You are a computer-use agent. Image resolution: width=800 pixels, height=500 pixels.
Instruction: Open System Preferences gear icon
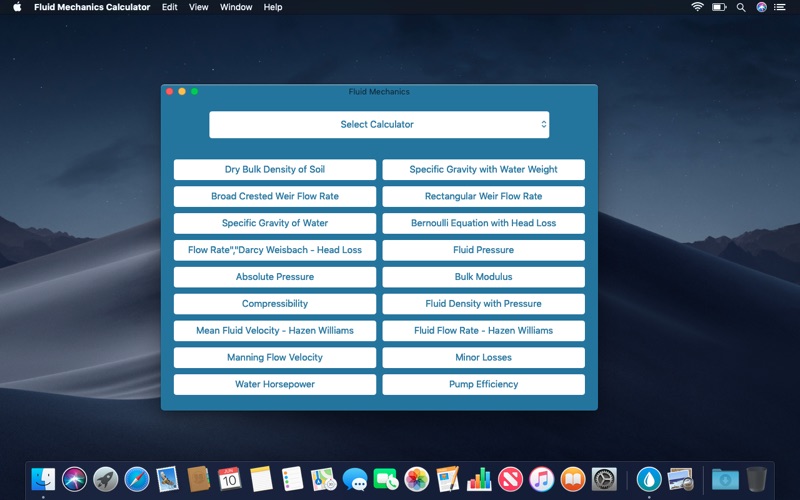(x=604, y=479)
